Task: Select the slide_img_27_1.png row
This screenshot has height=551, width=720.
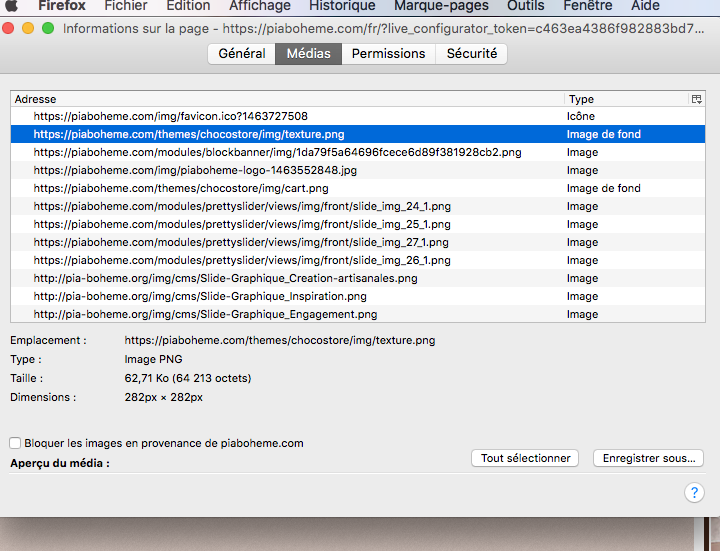Action: click(x=358, y=242)
